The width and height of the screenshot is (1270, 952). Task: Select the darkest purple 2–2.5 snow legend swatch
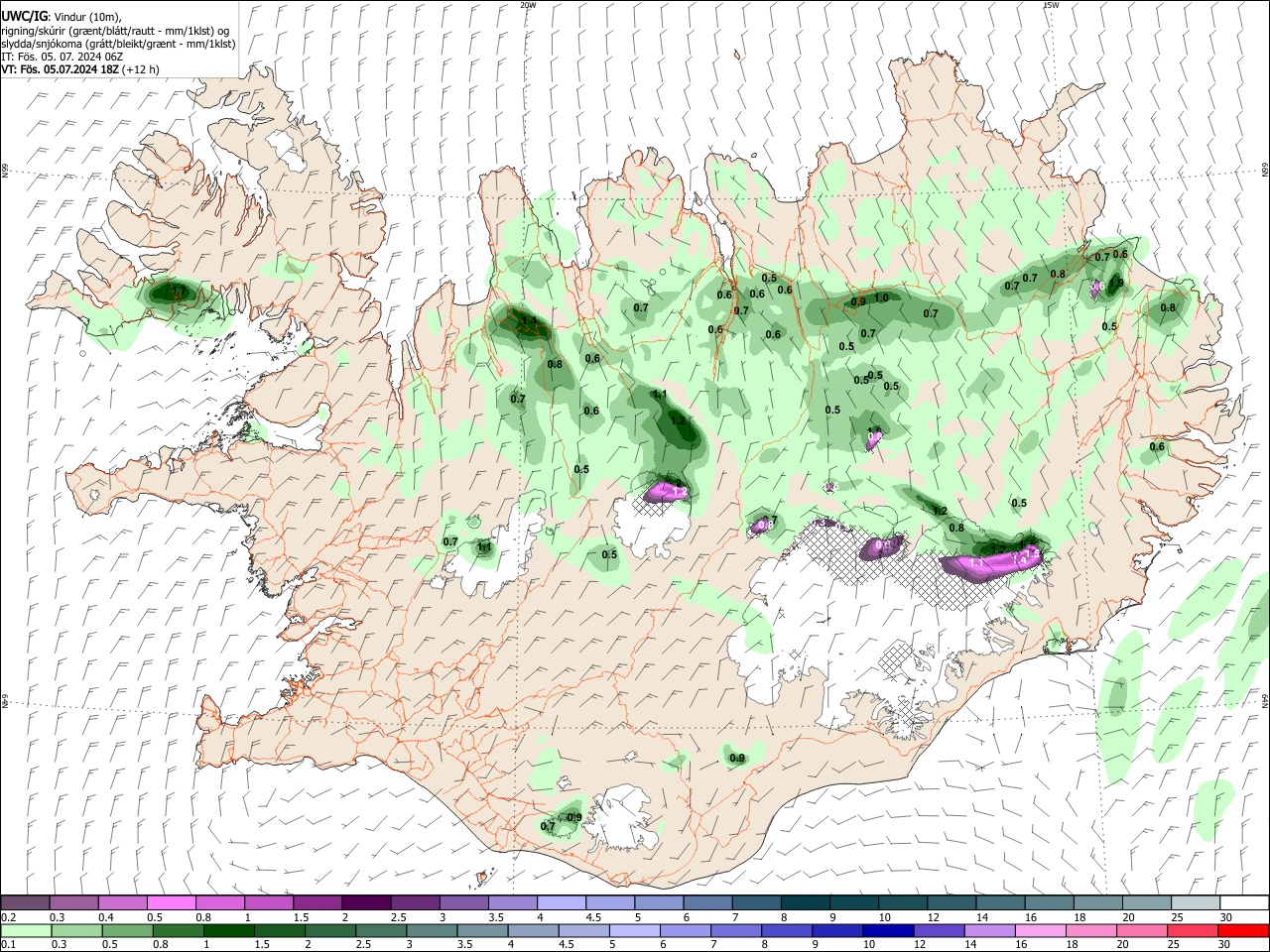[366, 902]
